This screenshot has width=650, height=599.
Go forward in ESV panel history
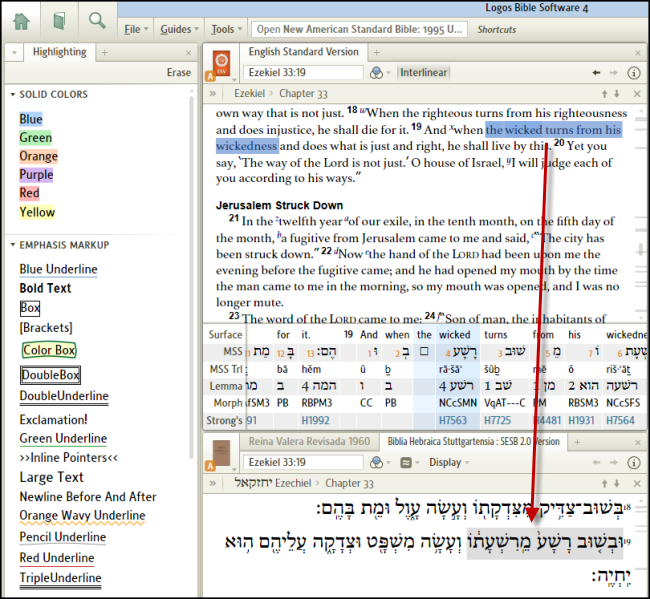[x=614, y=73]
